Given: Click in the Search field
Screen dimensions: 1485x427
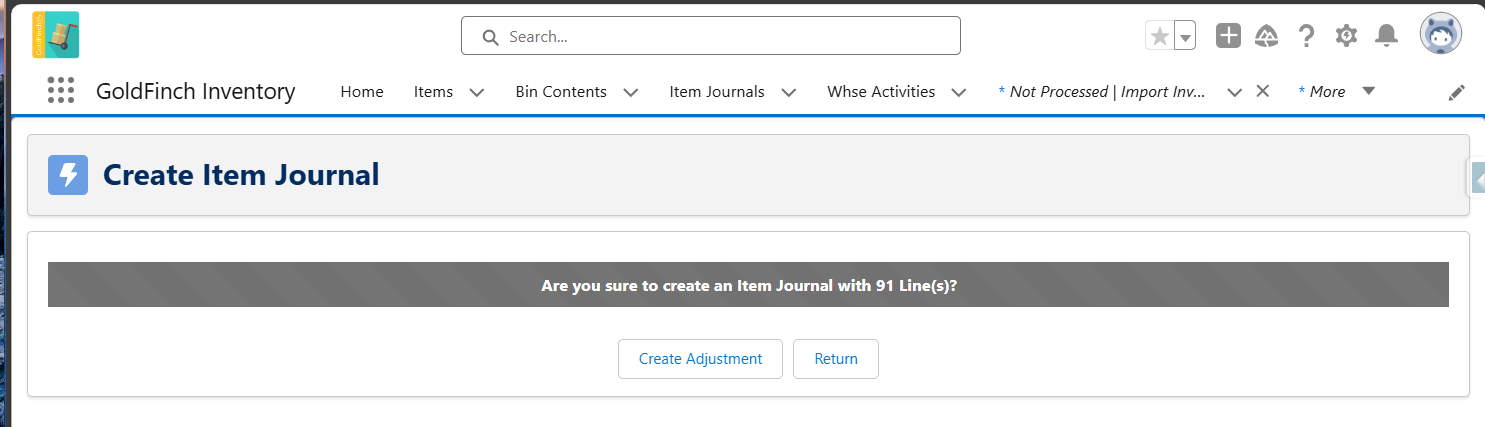Looking at the screenshot, I should click(710, 36).
